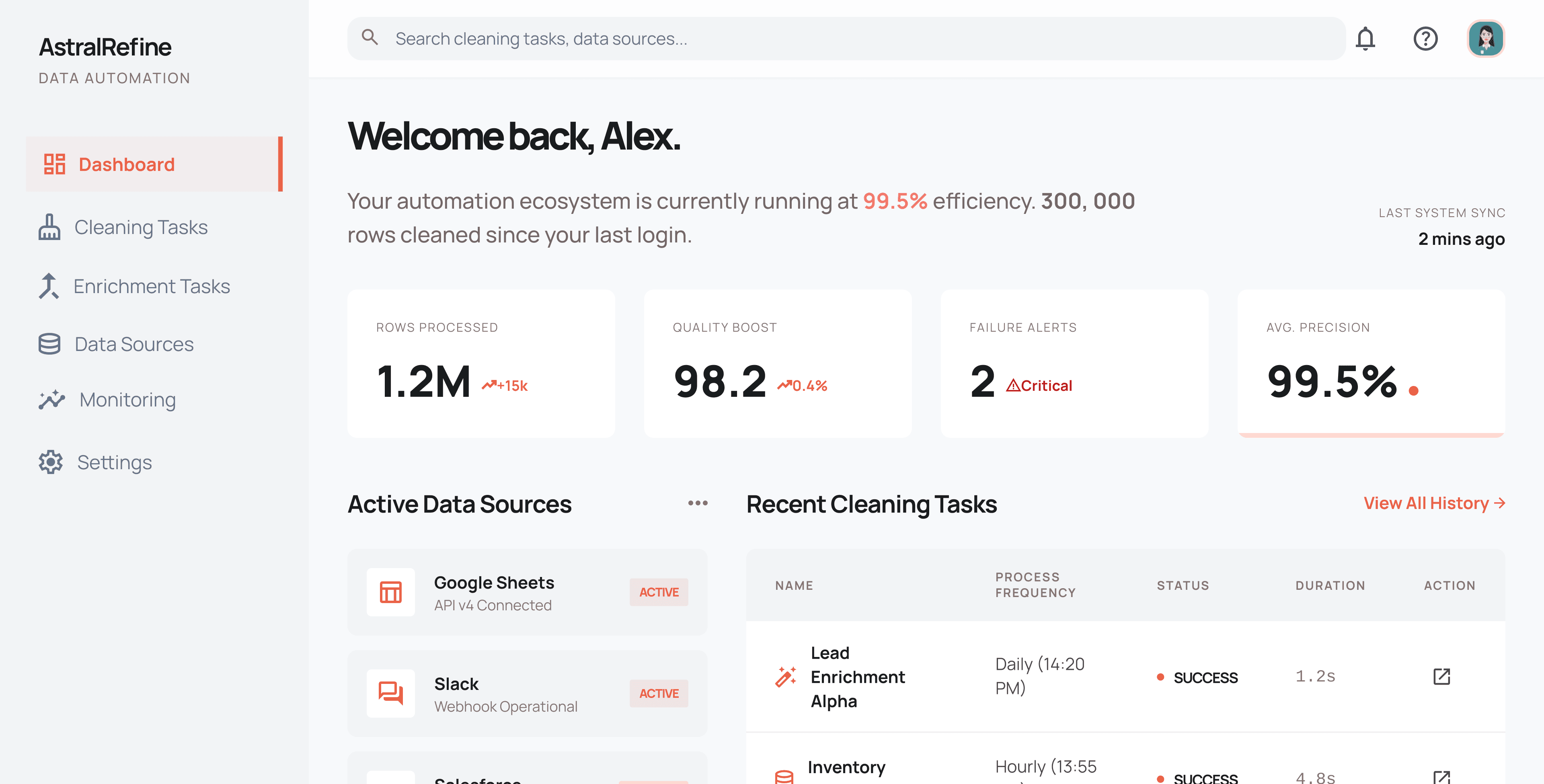1544x784 pixels.
Task: Select the Monitoring chart icon
Action: tap(50, 399)
